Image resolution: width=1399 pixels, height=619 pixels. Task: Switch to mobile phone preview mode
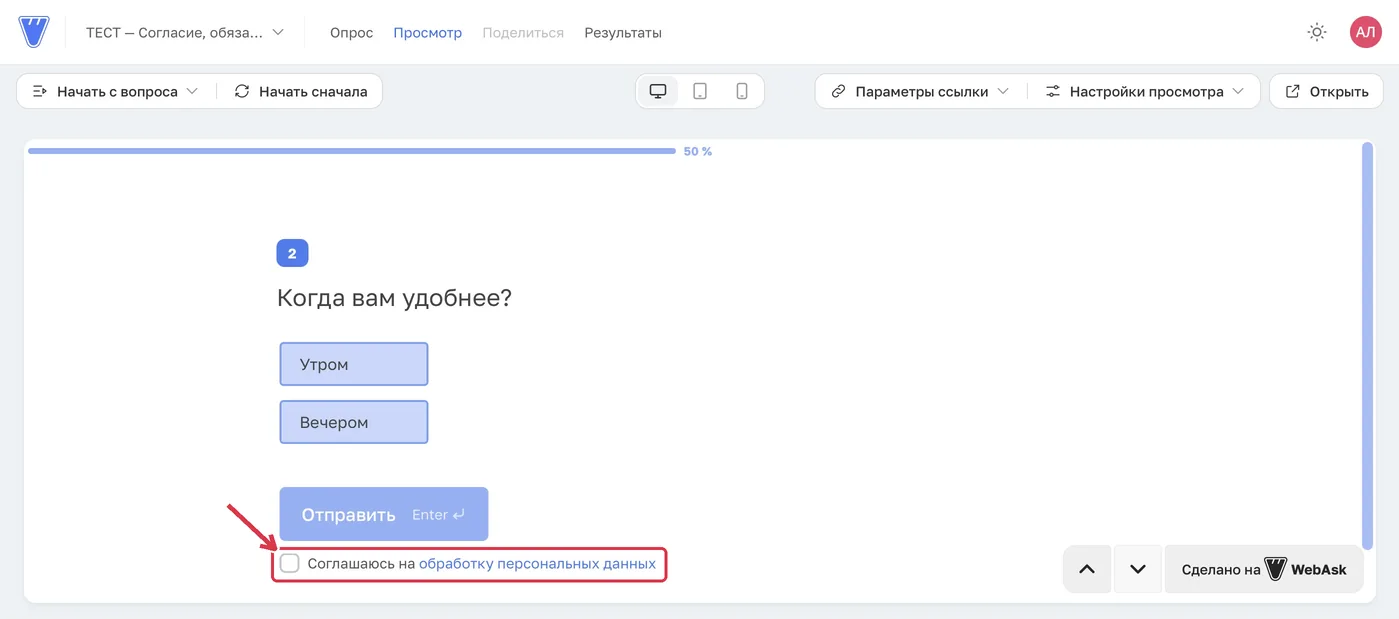tap(742, 91)
